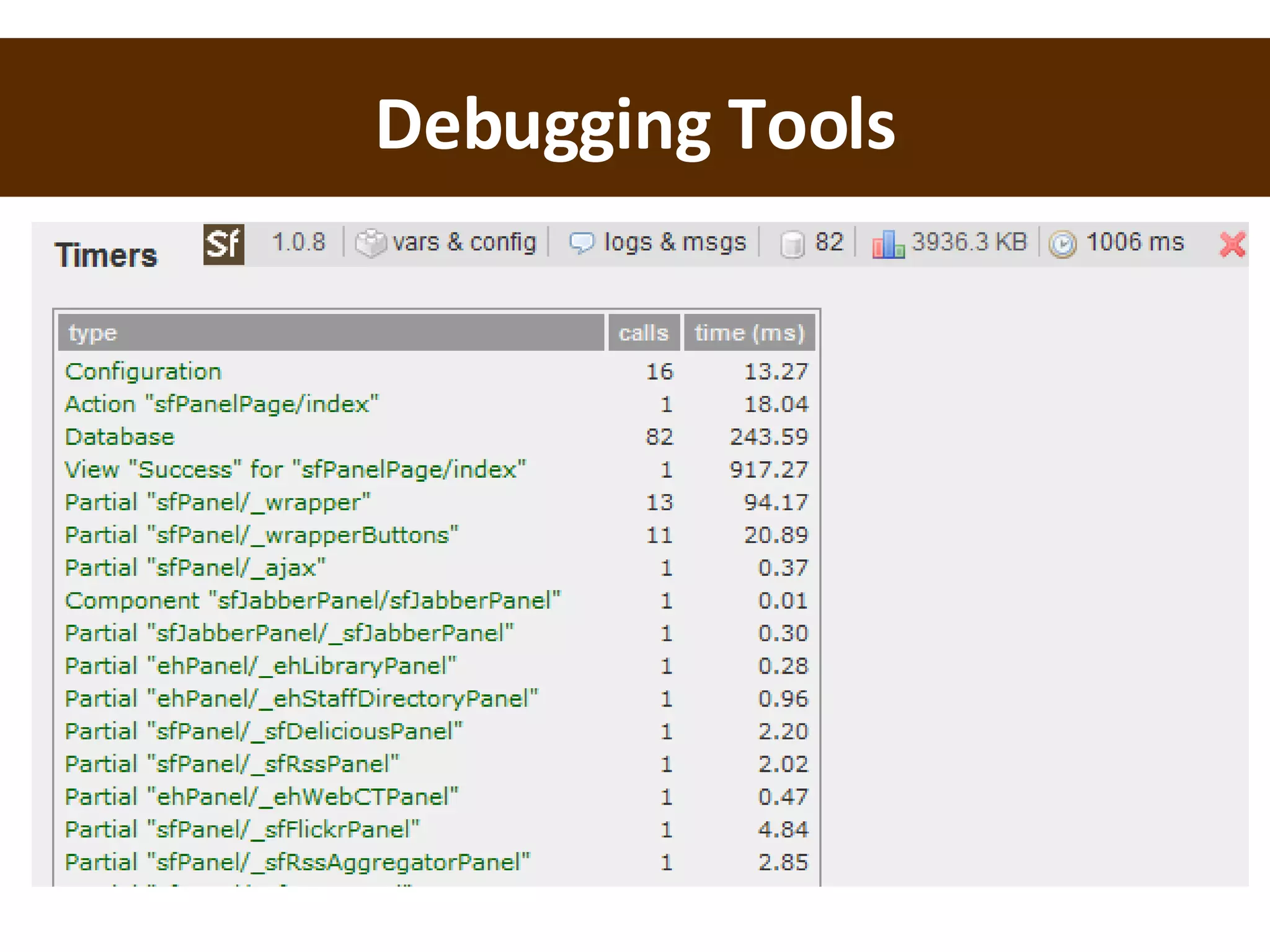Select Partial "sfPanel/_ajax" row
This screenshot has height=952, width=1270.
coord(437,568)
